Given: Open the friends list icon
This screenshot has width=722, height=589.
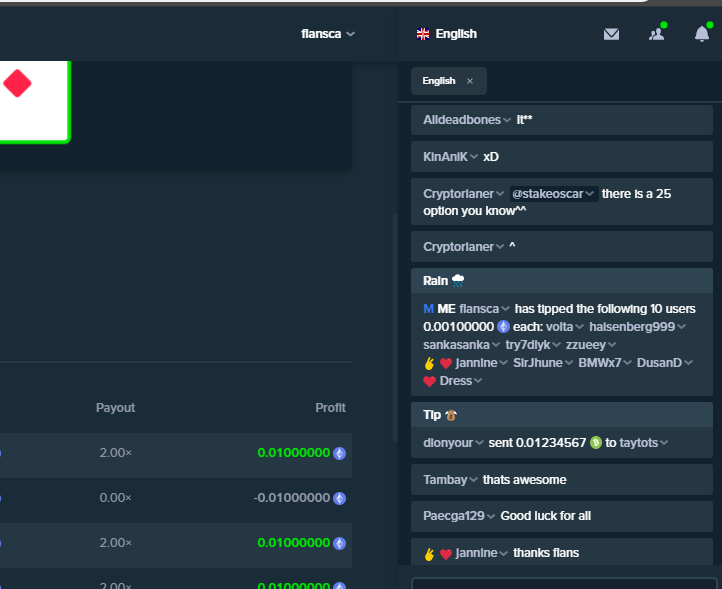Looking at the screenshot, I should (657, 34).
